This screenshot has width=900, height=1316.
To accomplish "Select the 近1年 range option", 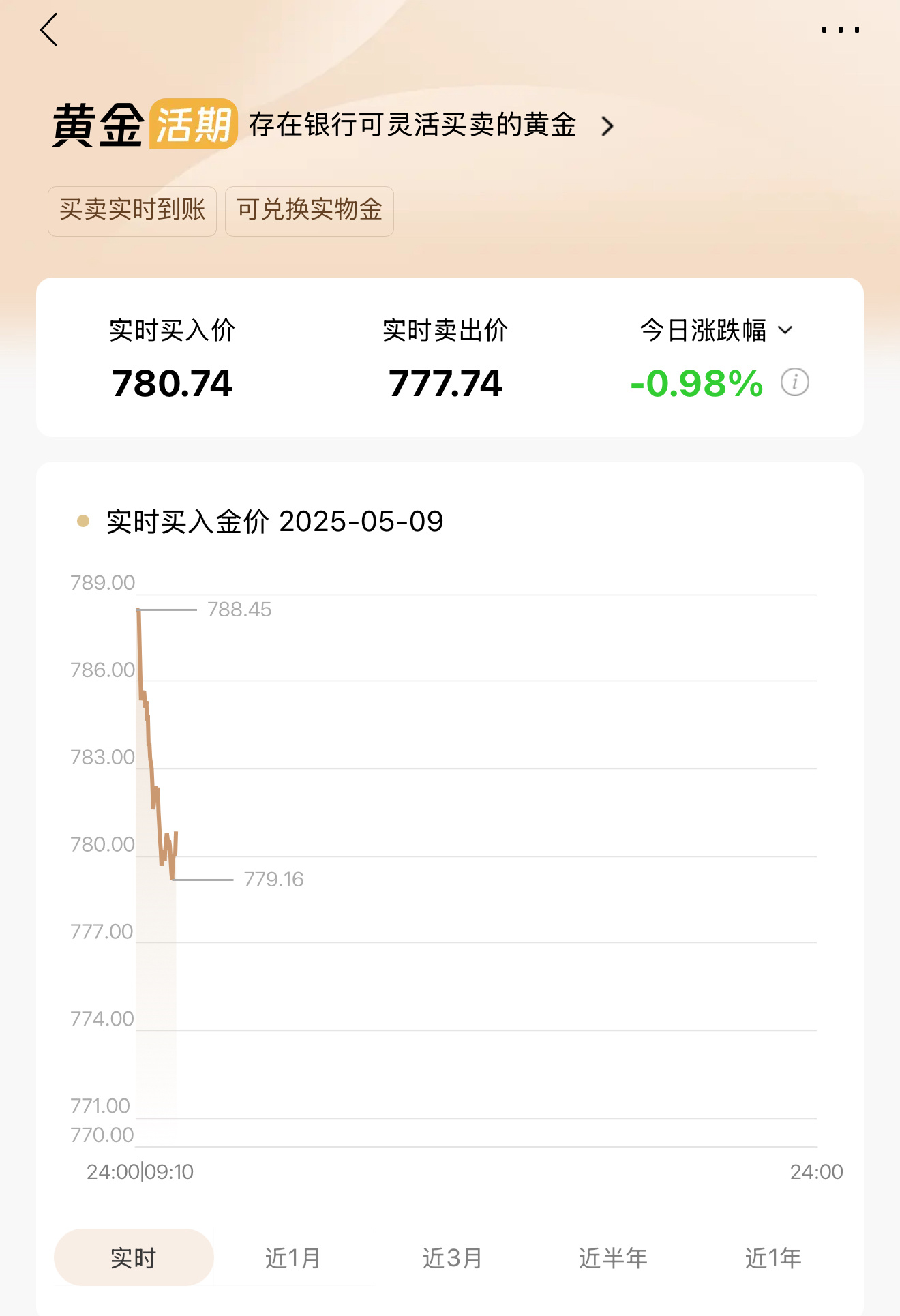I will coord(773,1257).
